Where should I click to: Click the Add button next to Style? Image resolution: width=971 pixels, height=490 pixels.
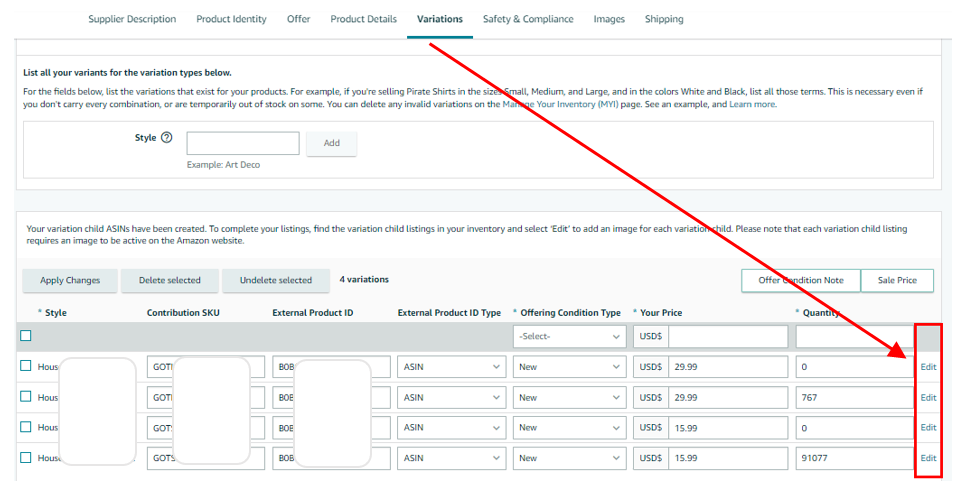(331, 143)
